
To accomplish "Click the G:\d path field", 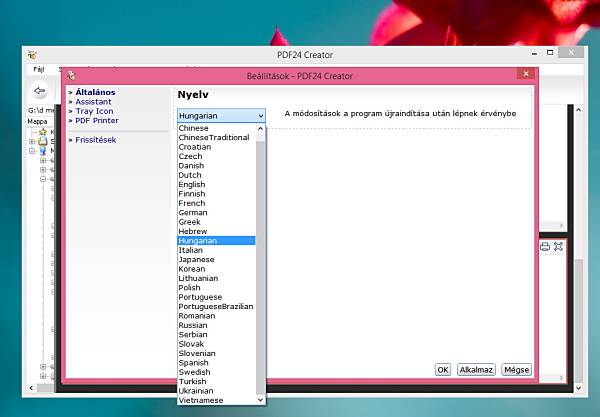I will tap(41, 110).
